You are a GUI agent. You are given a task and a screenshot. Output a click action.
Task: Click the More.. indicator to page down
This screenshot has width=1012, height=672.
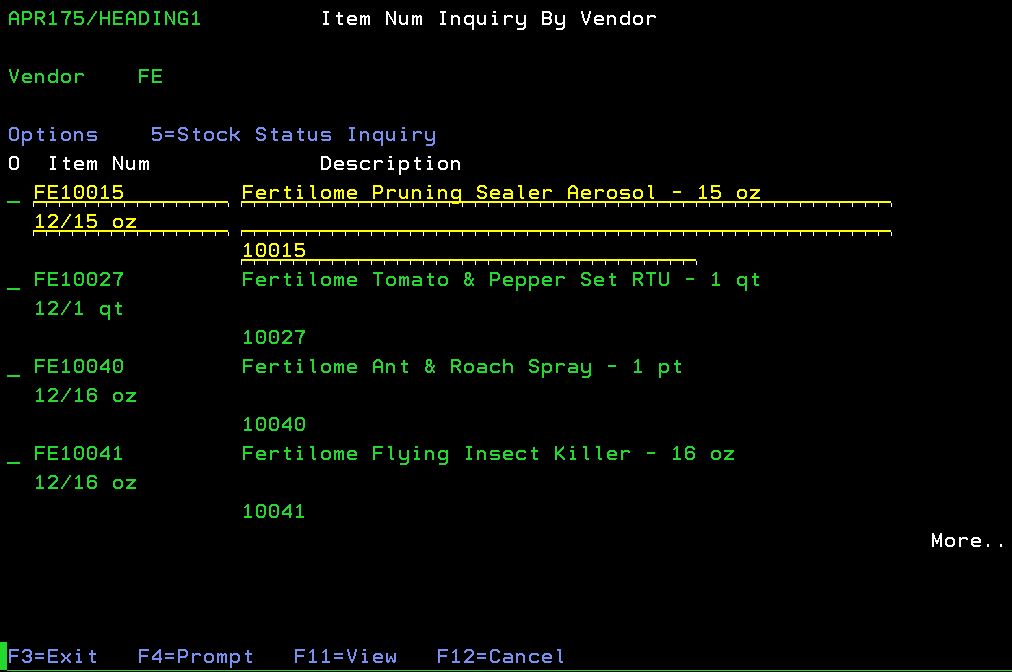[x=967, y=541]
